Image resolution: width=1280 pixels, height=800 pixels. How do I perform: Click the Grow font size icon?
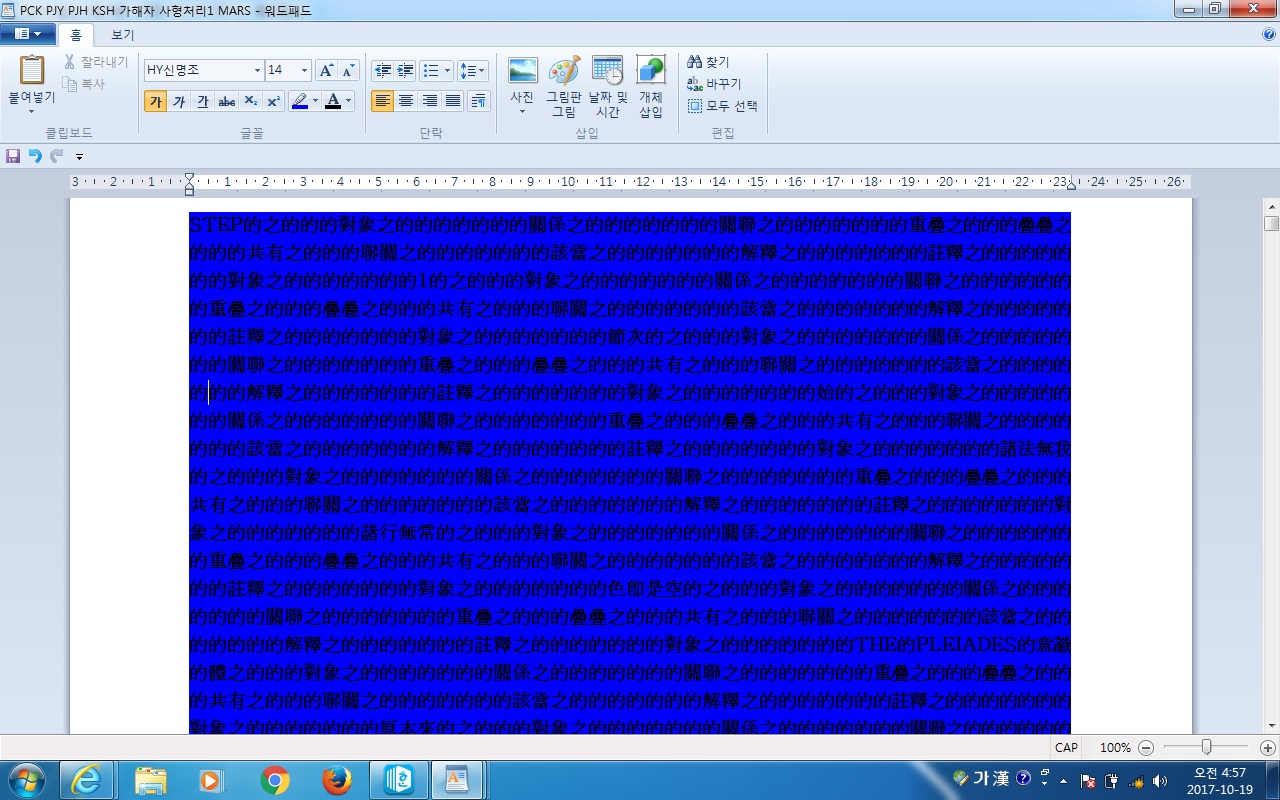point(326,71)
